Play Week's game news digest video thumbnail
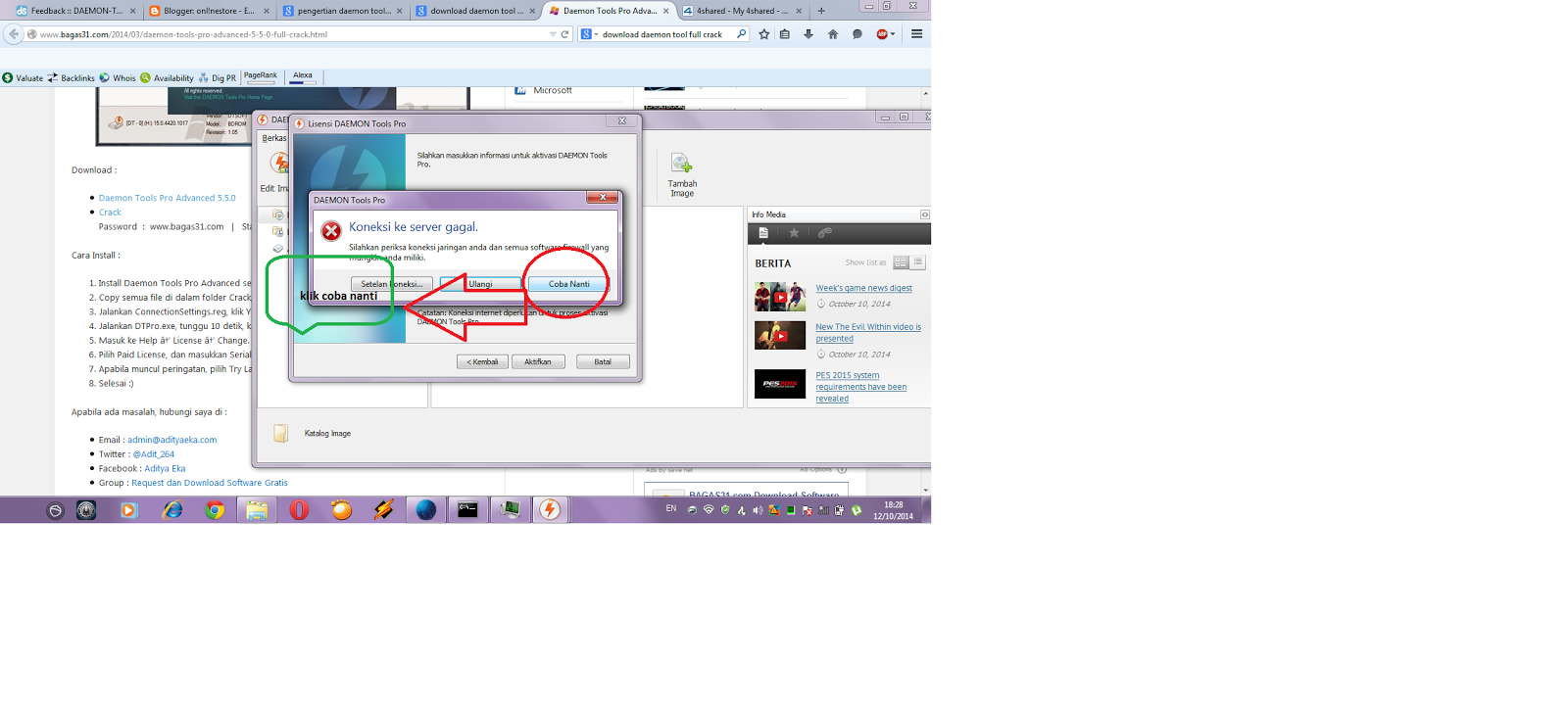This screenshot has width=1568, height=710. pos(780,297)
